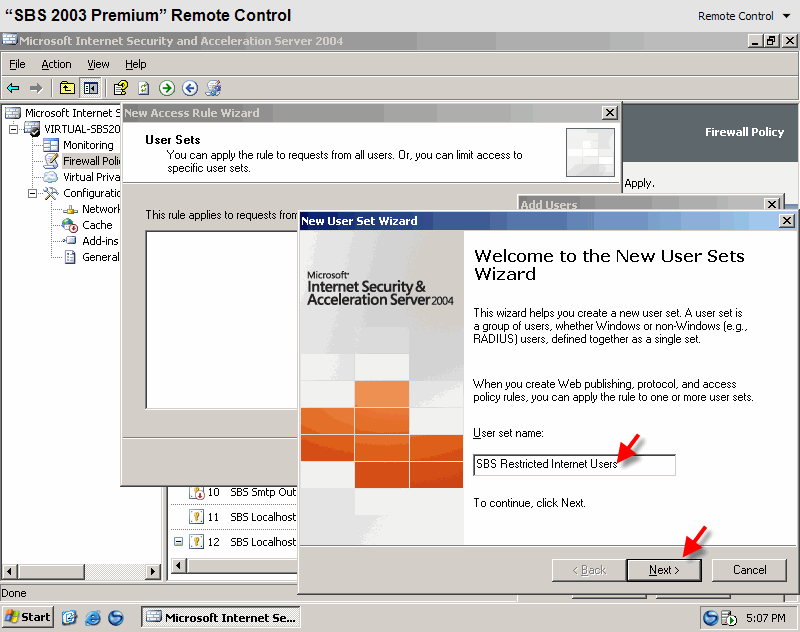Open Outlook Express from quick launch
Screen dimensions: 800x632
tap(69, 618)
